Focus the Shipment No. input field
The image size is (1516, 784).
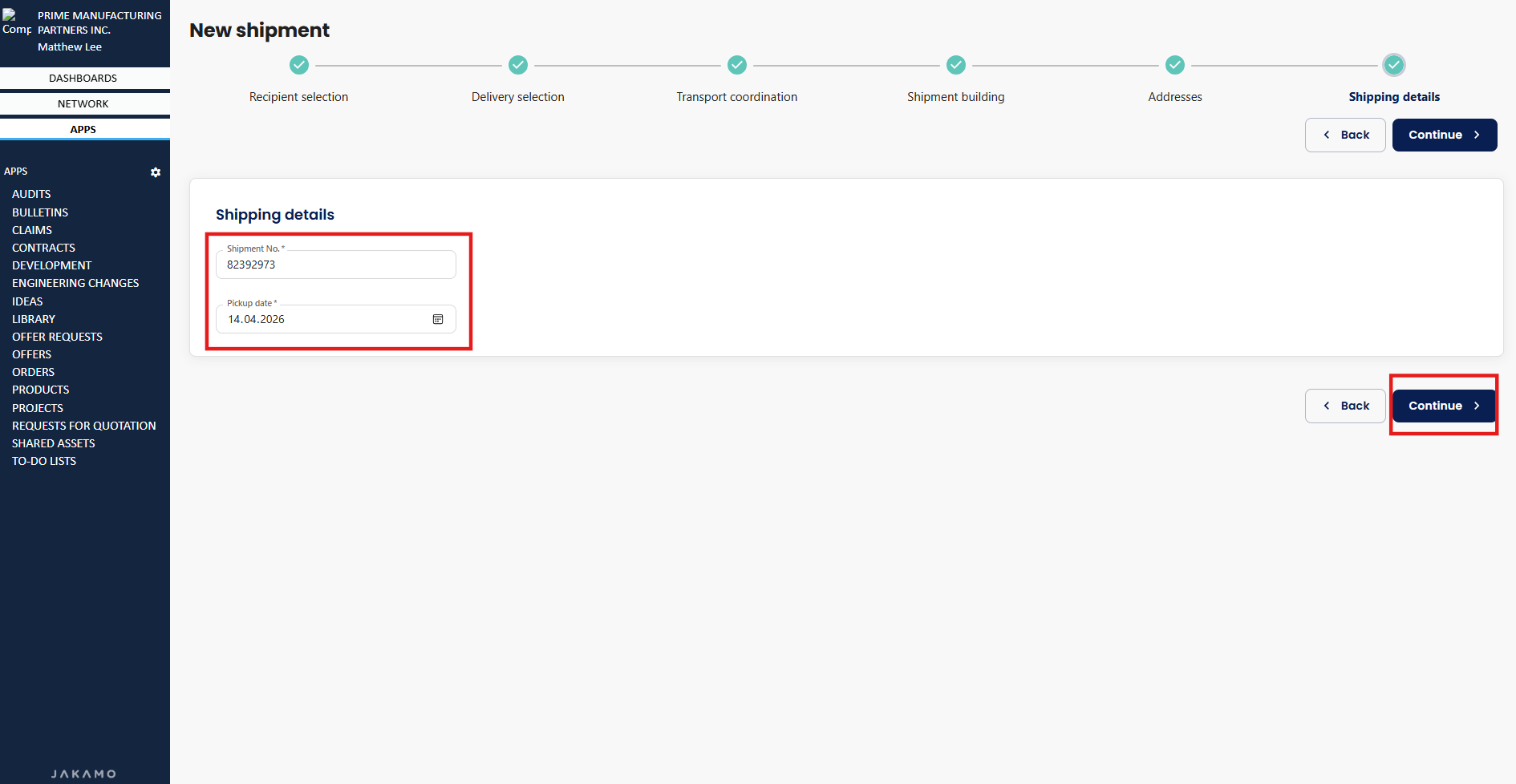[x=335, y=265]
